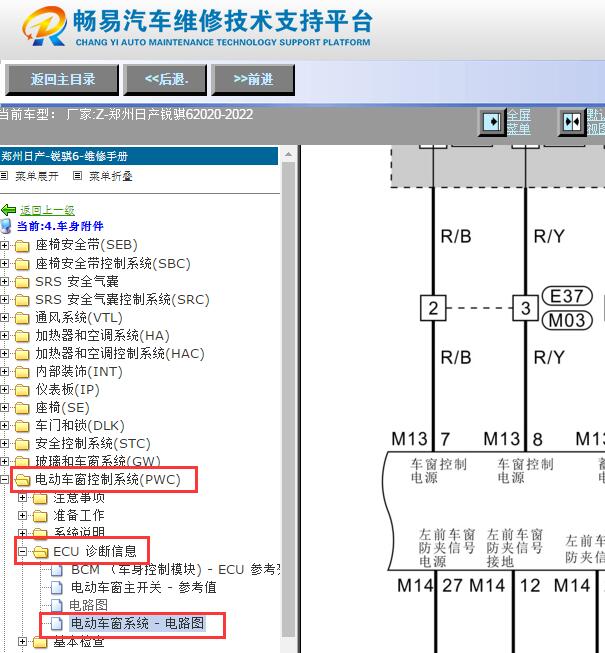The image size is (605, 653).
Task: Select 菜单折叠 to collapse the menu
Action: point(110,176)
